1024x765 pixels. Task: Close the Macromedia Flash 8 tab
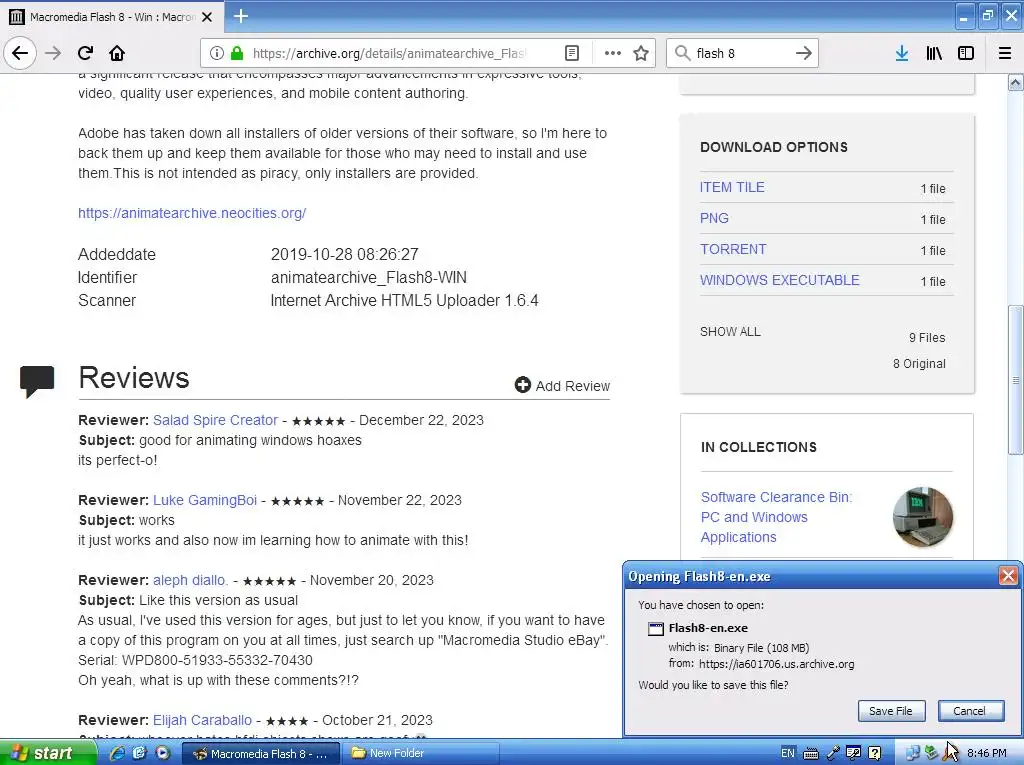[207, 17]
